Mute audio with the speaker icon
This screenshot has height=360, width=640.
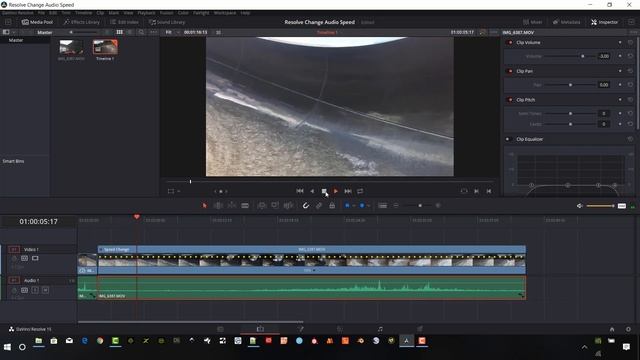(x=580, y=206)
